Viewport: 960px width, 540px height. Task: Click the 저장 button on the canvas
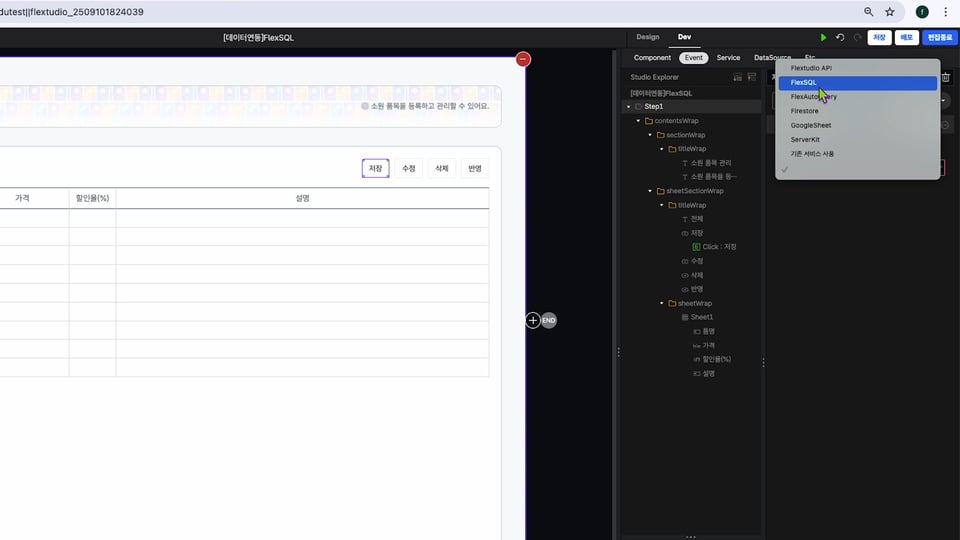[375, 168]
